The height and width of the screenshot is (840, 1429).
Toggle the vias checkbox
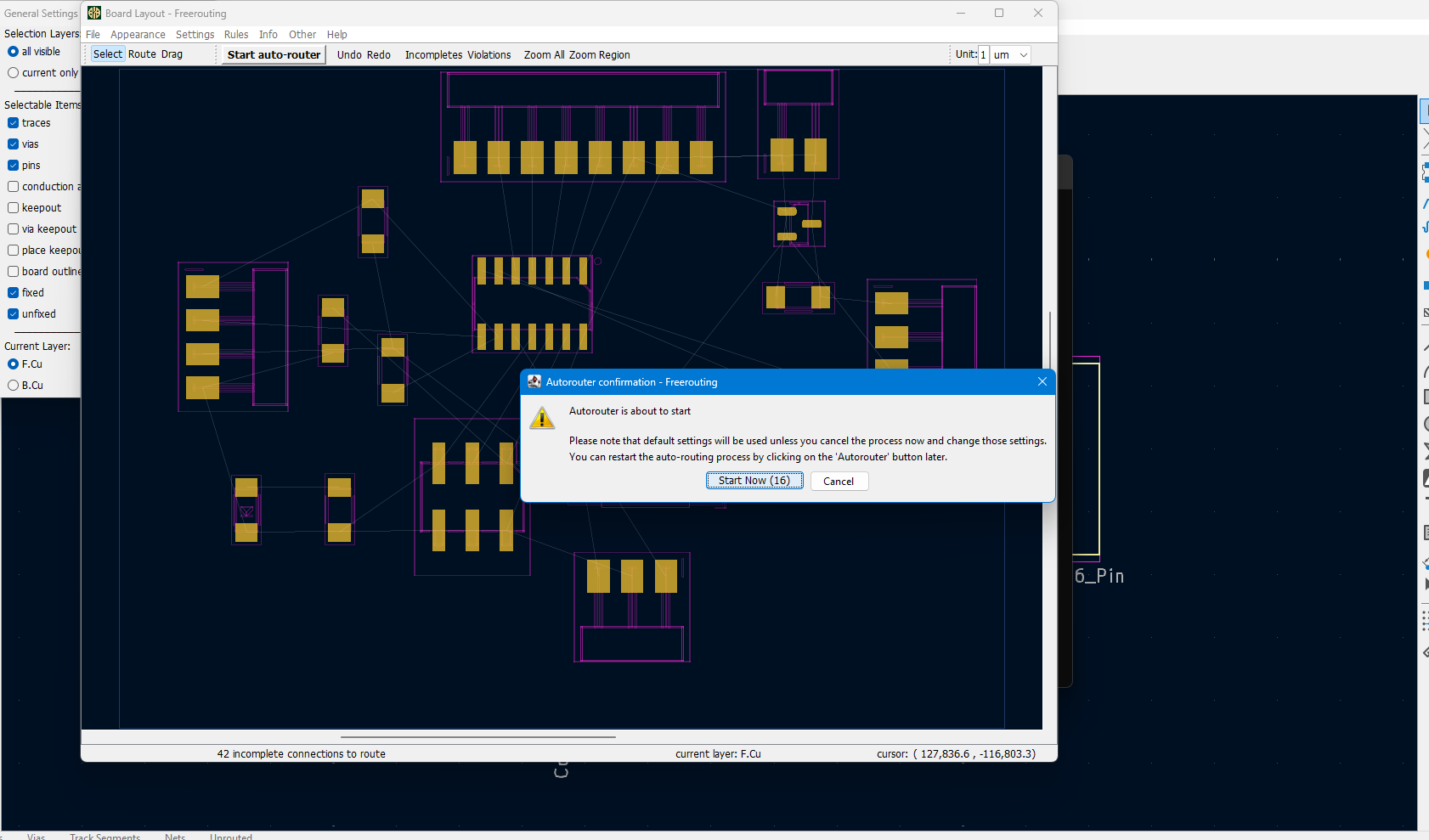(14, 144)
